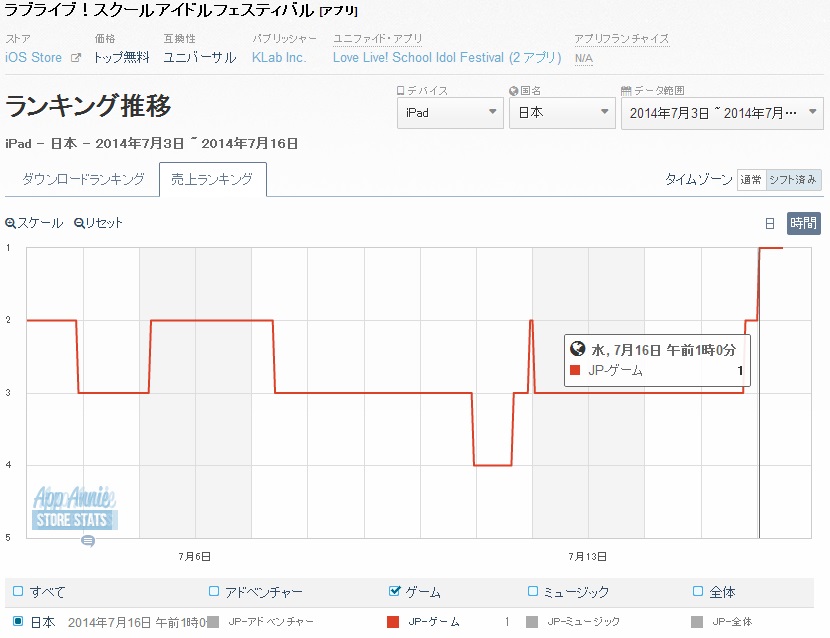This screenshot has height=638, width=830.
Task: Click the リセット zoom button
Action: (98, 223)
